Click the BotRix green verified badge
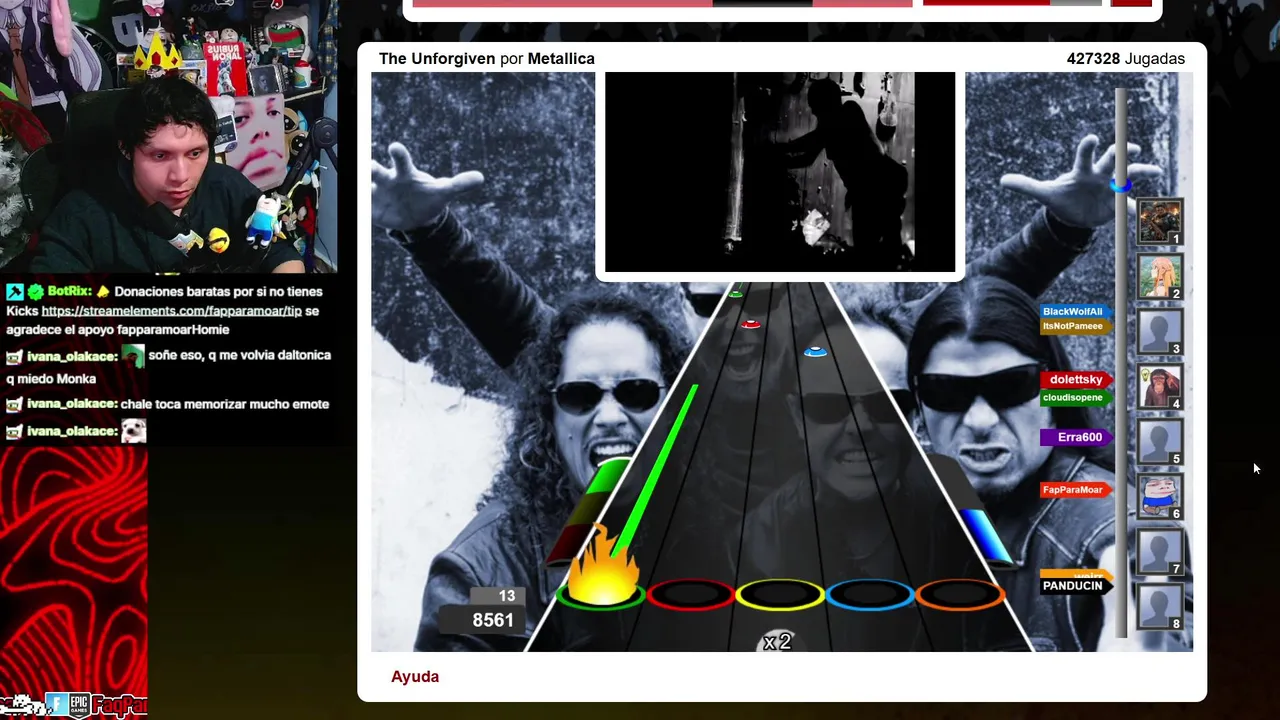 [x=35, y=292]
